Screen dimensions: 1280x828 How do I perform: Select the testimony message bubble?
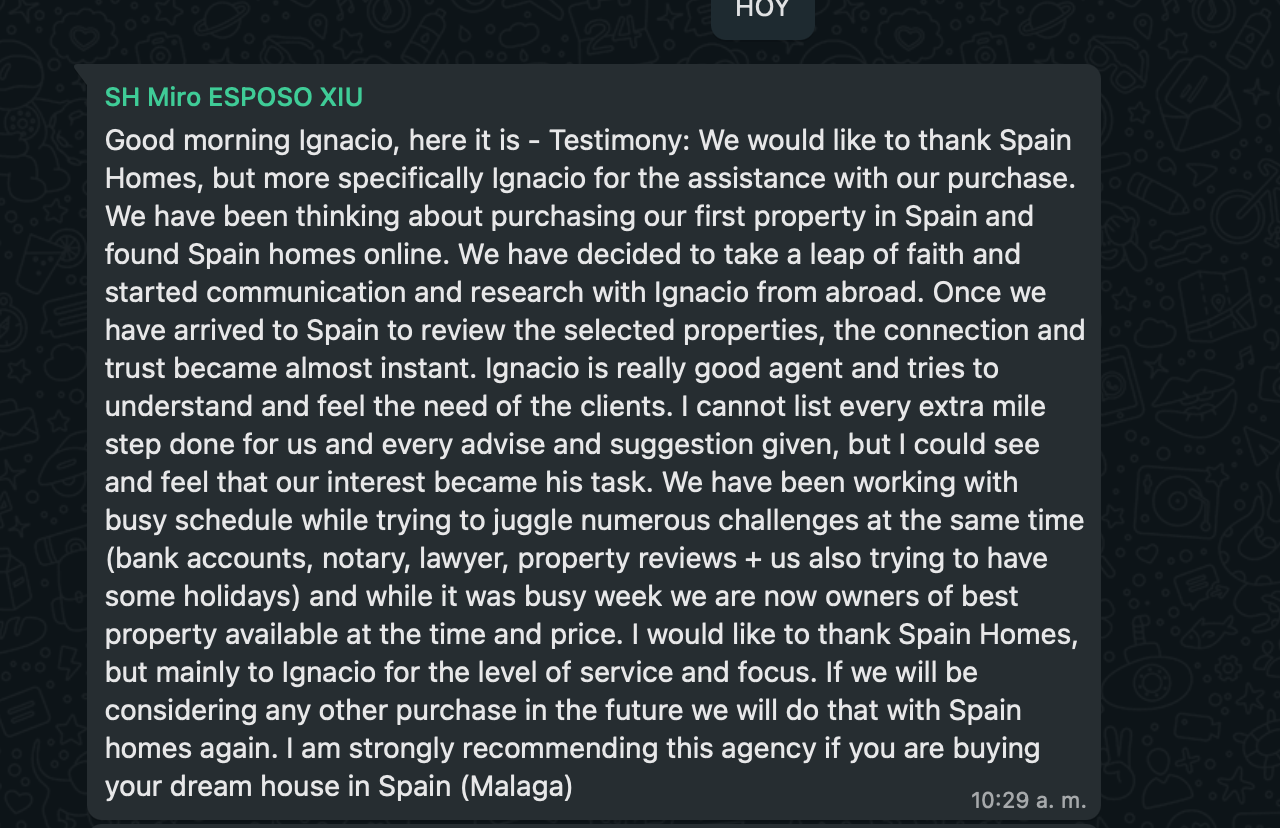(590, 440)
